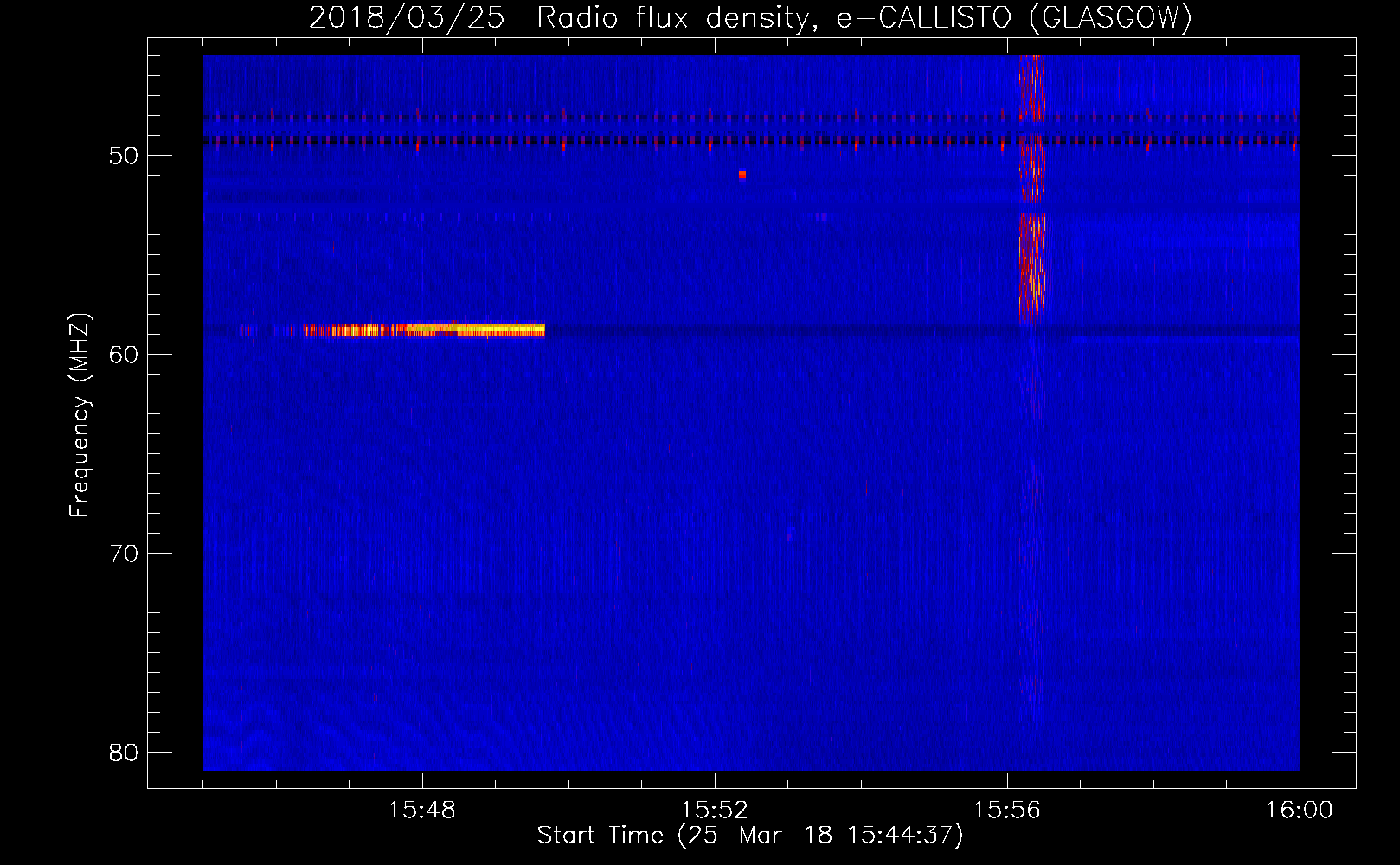Image resolution: width=1400 pixels, height=865 pixels.
Task: Click the 15:56 time tick label
Action: coord(1007,810)
